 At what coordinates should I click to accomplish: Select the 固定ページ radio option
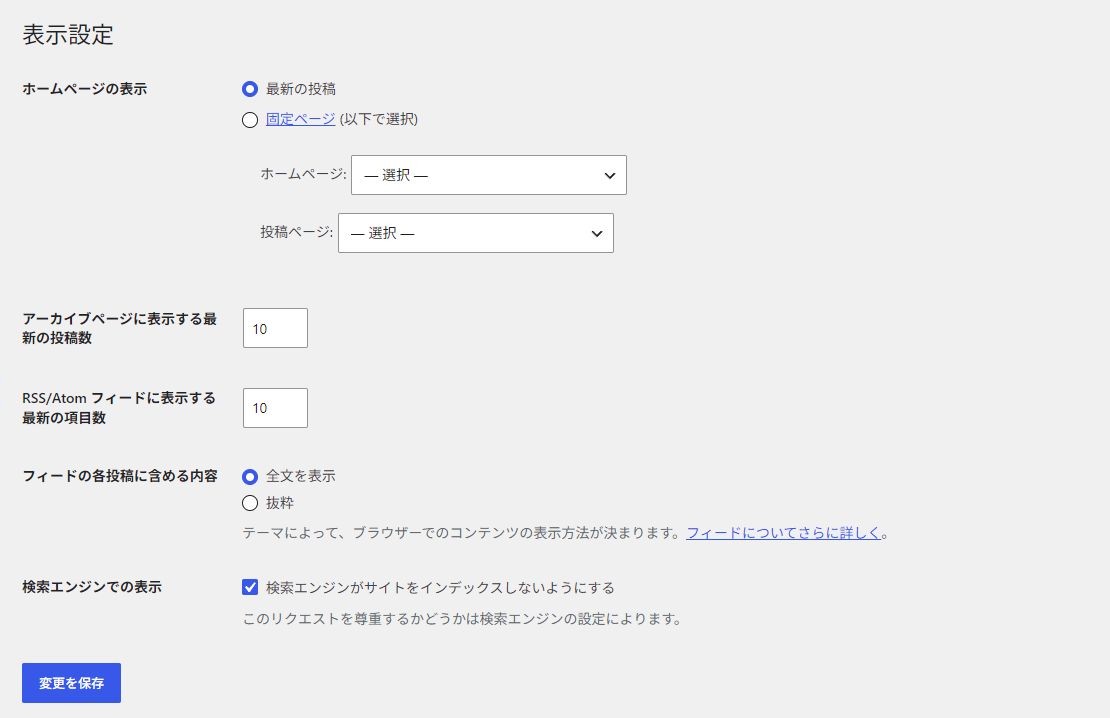(250, 120)
